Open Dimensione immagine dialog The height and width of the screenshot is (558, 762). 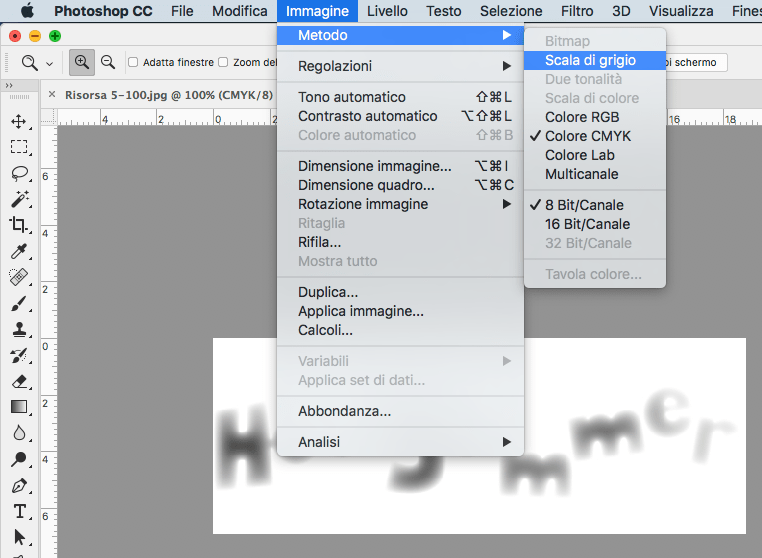pyautogui.click(x=400, y=166)
